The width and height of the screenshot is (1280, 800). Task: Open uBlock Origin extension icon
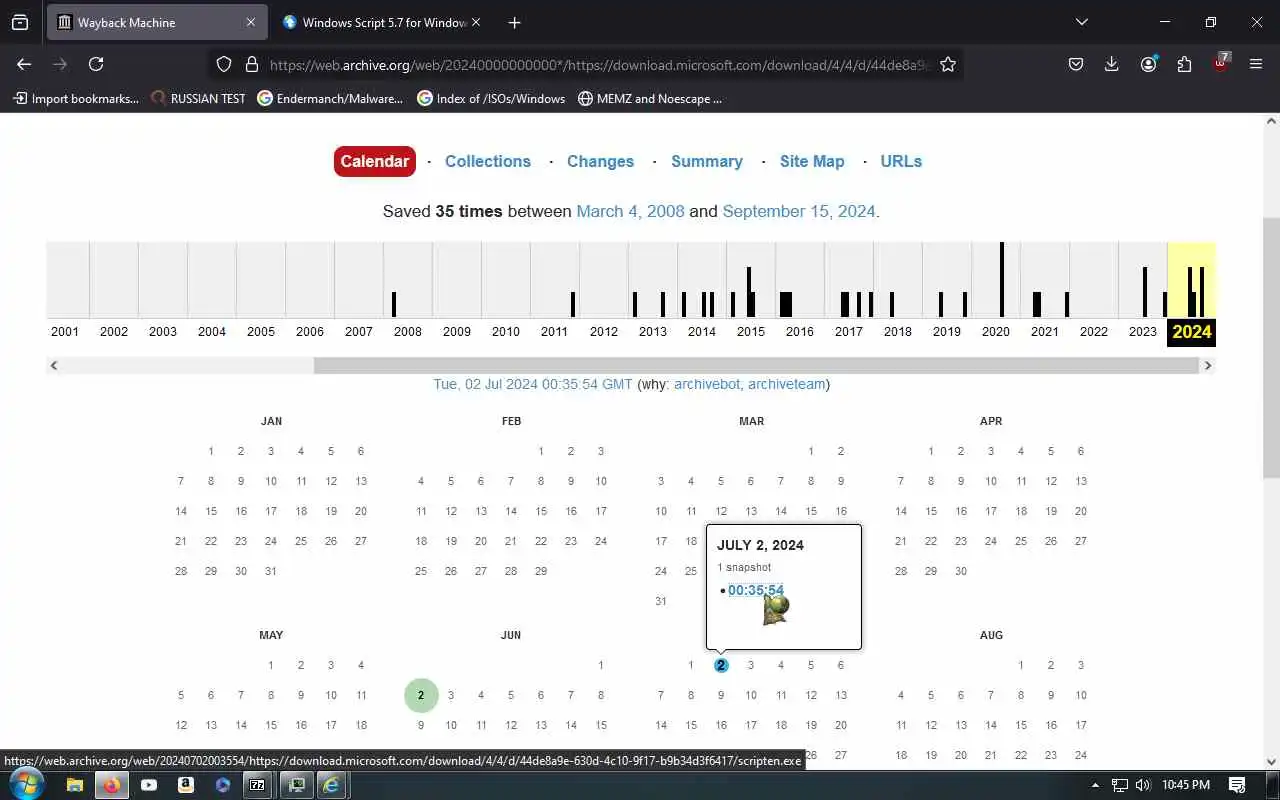(1221, 63)
